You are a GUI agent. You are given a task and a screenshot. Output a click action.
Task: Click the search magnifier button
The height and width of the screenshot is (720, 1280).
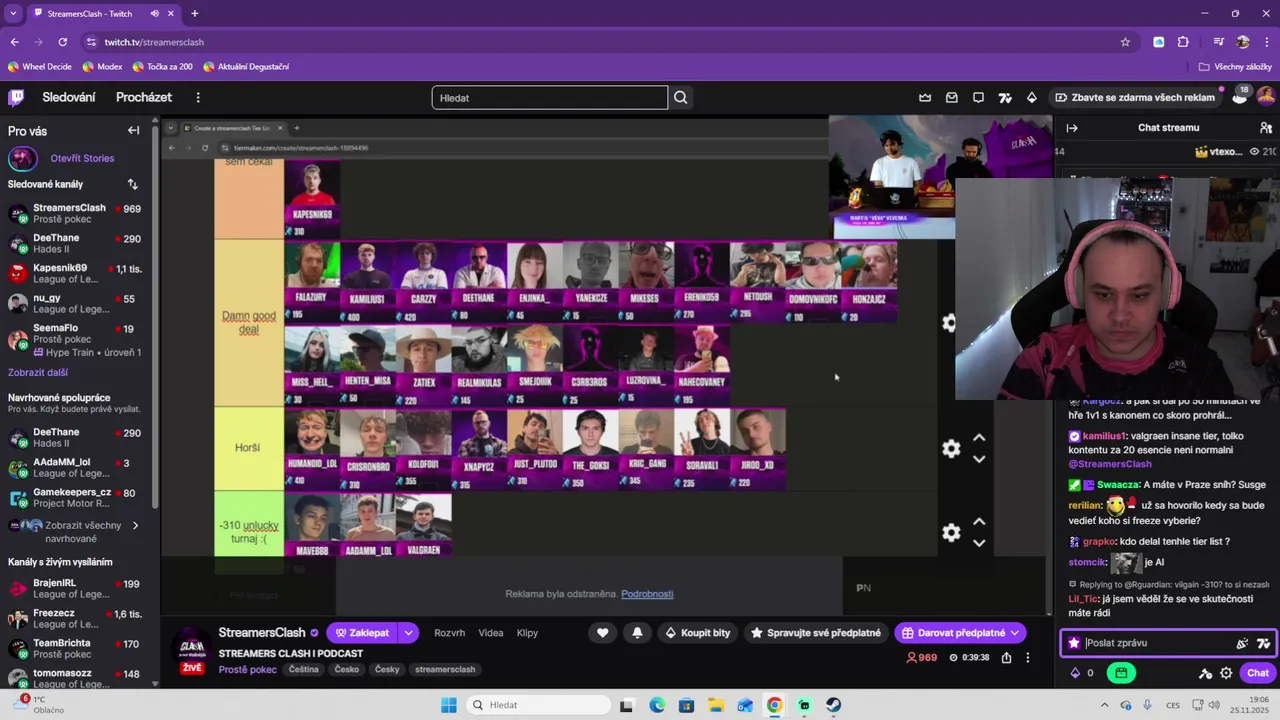[681, 97]
